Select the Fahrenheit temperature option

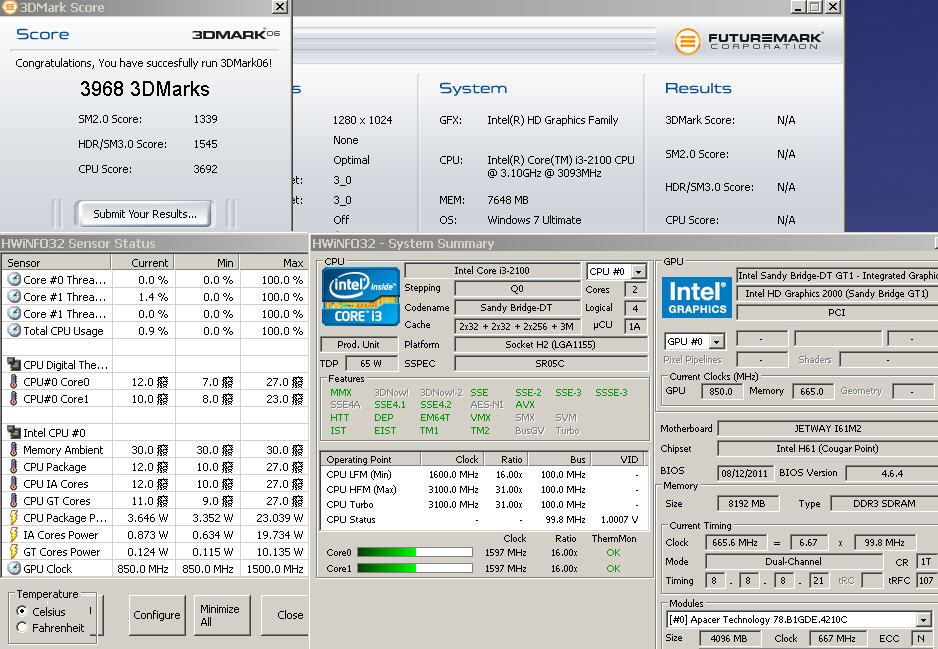pos(22,627)
